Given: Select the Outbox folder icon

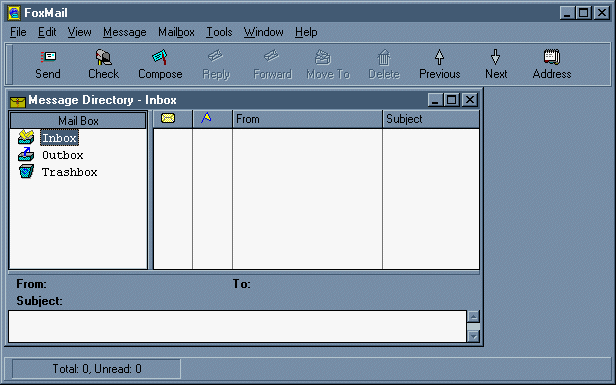Looking at the screenshot, I should (x=26, y=154).
